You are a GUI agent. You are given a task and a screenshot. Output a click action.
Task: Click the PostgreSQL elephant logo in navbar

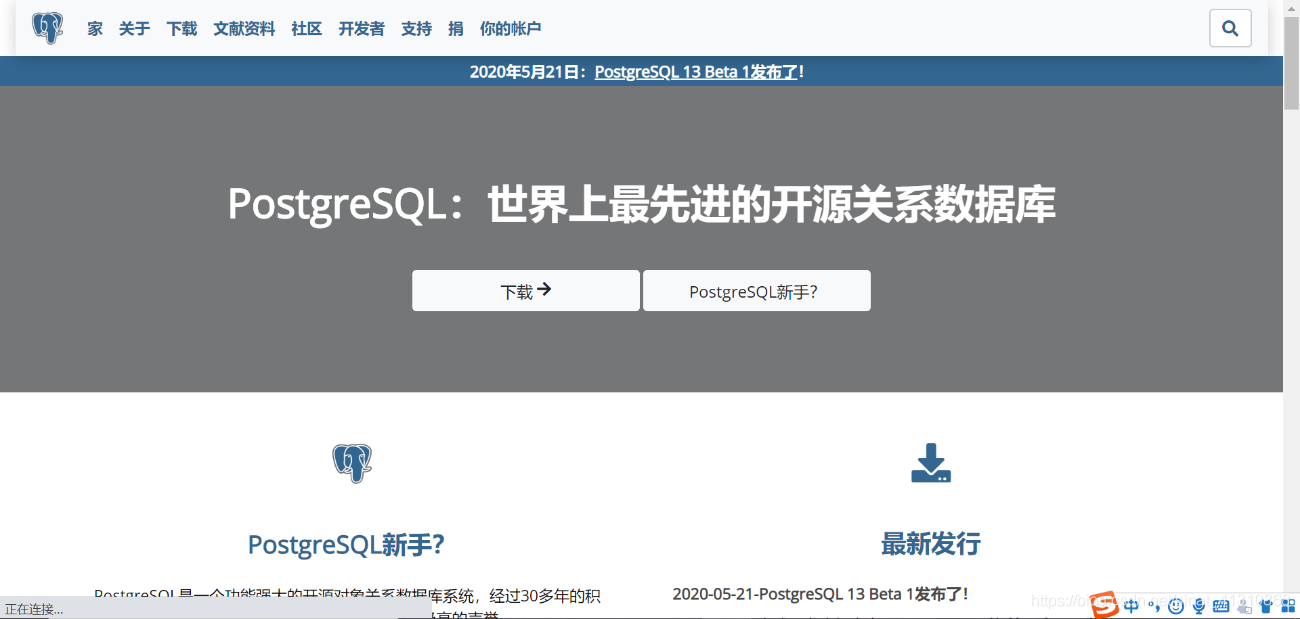(47, 27)
